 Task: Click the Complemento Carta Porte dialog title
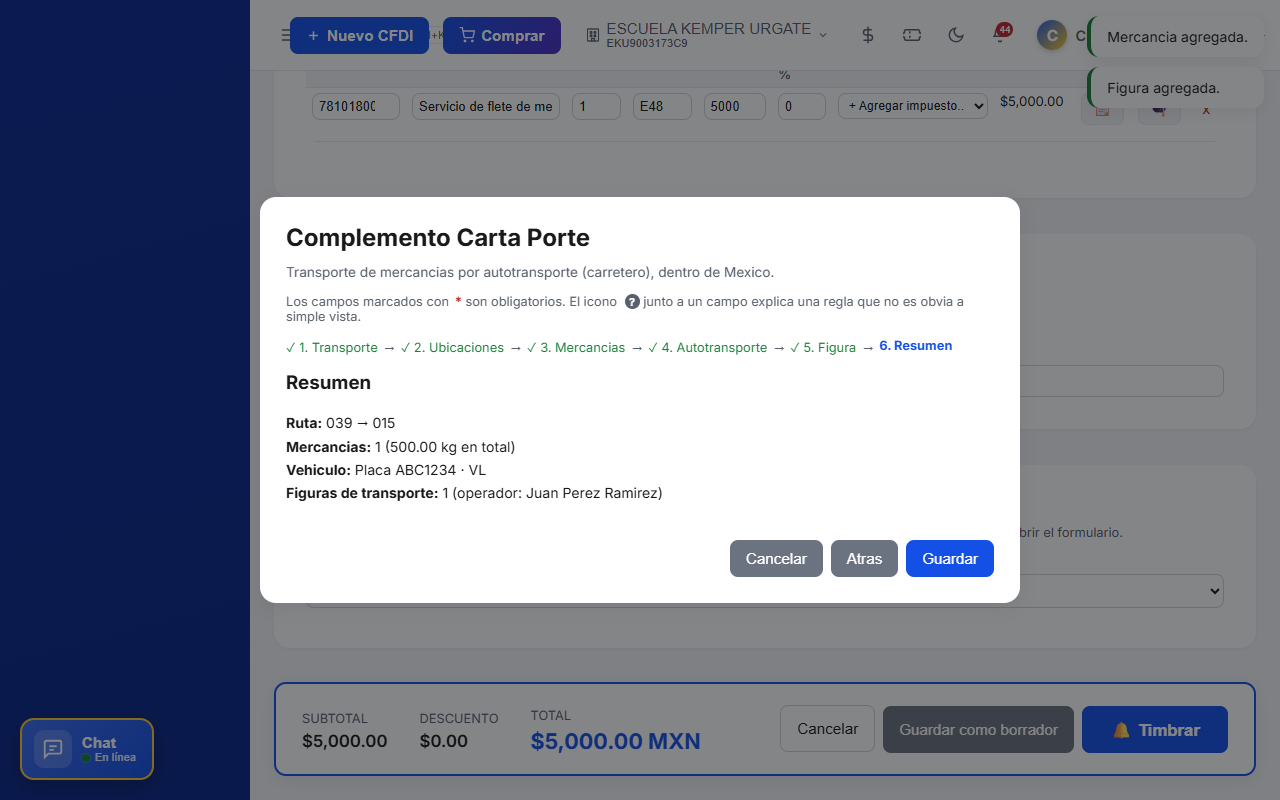pos(438,238)
